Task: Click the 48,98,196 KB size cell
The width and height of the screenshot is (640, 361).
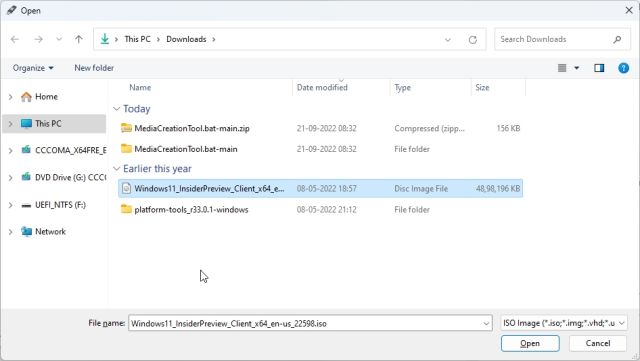Action: click(498, 189)
